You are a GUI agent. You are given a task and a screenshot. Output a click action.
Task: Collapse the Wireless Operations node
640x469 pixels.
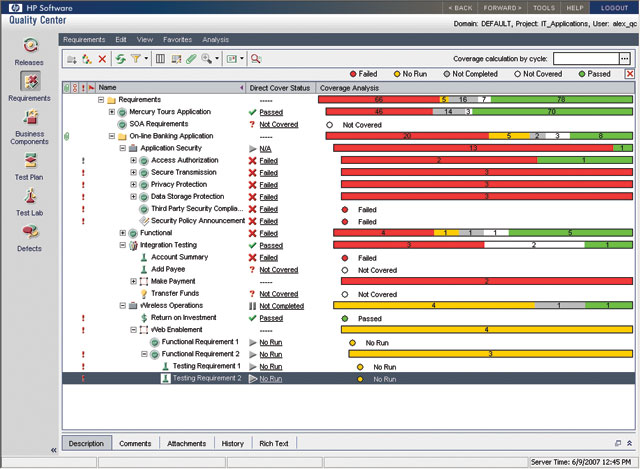[x=122, y=305]
